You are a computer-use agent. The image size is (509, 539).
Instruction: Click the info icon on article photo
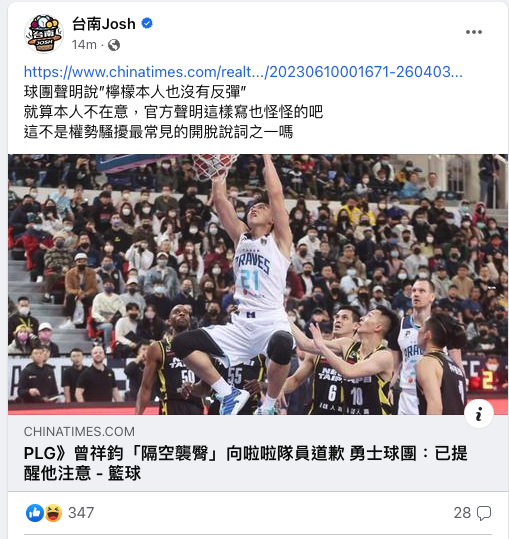point(479,414)
